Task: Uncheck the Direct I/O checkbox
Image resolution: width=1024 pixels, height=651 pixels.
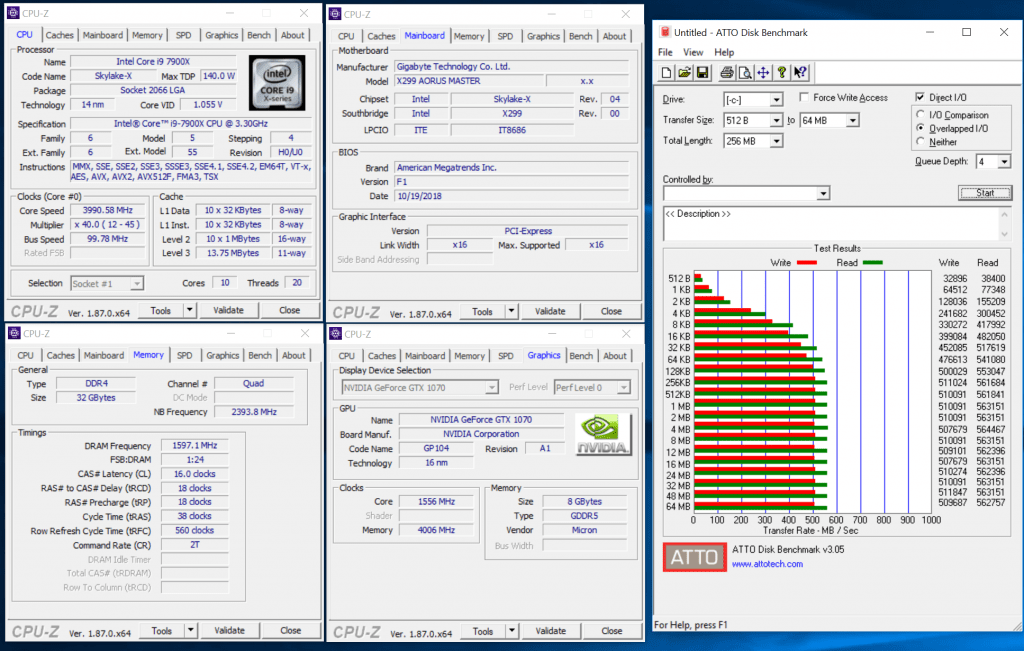Action: click(x=920, y=98)
